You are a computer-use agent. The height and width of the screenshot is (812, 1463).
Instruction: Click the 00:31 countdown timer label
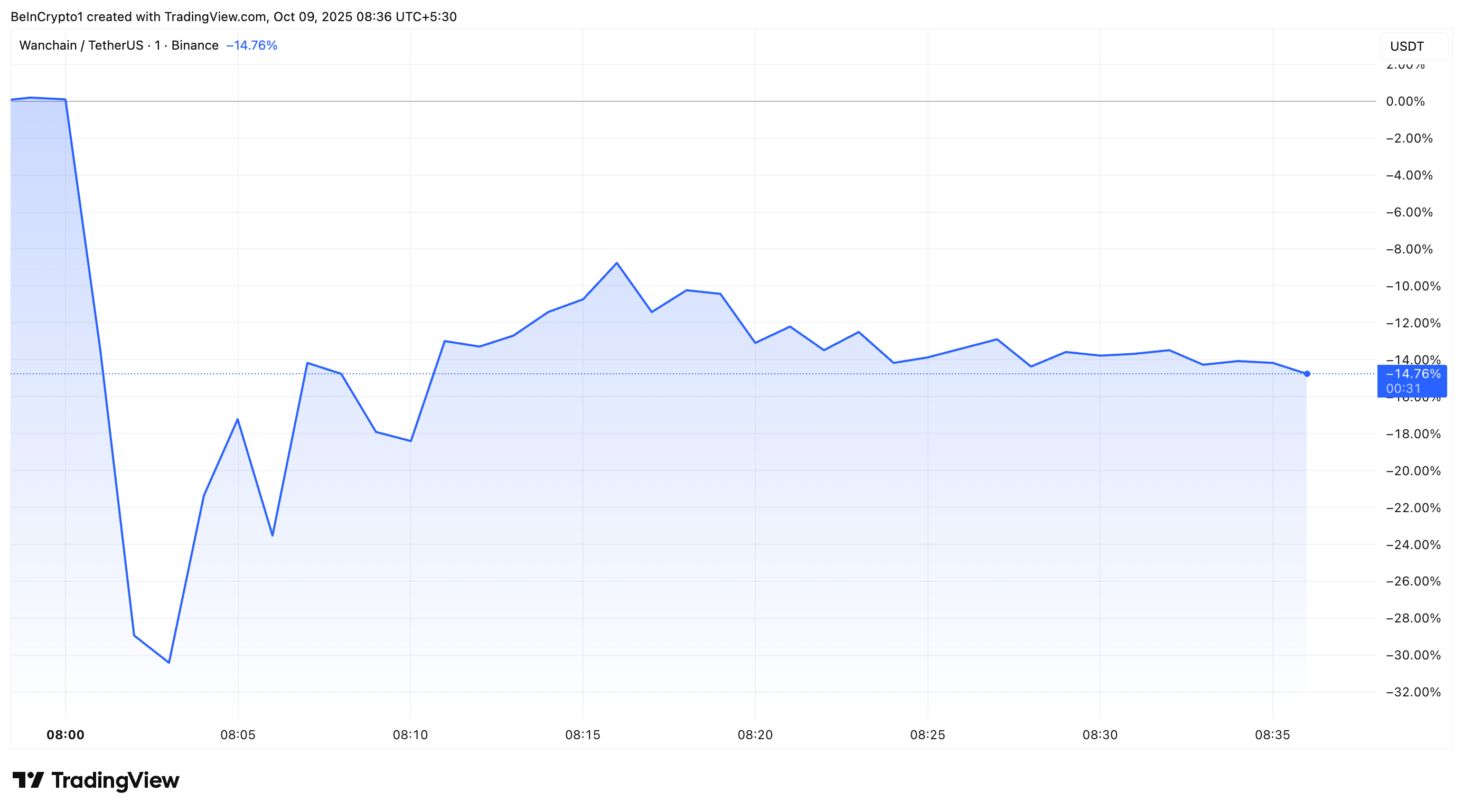coord(1403,389)
